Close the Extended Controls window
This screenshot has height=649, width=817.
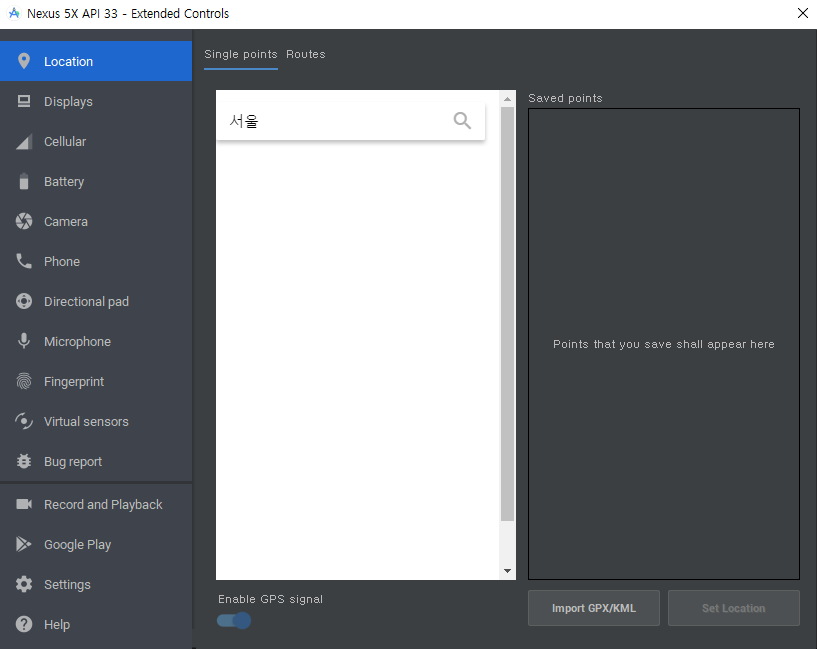802,13
